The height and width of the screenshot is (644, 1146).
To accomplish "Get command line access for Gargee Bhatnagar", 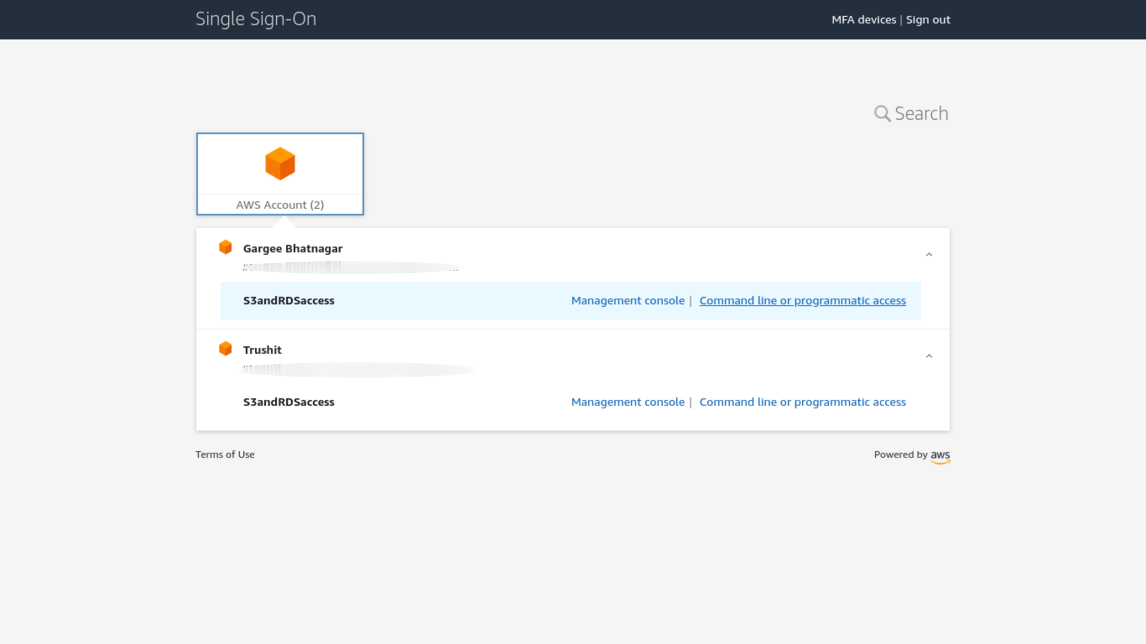I will point(802,301).
